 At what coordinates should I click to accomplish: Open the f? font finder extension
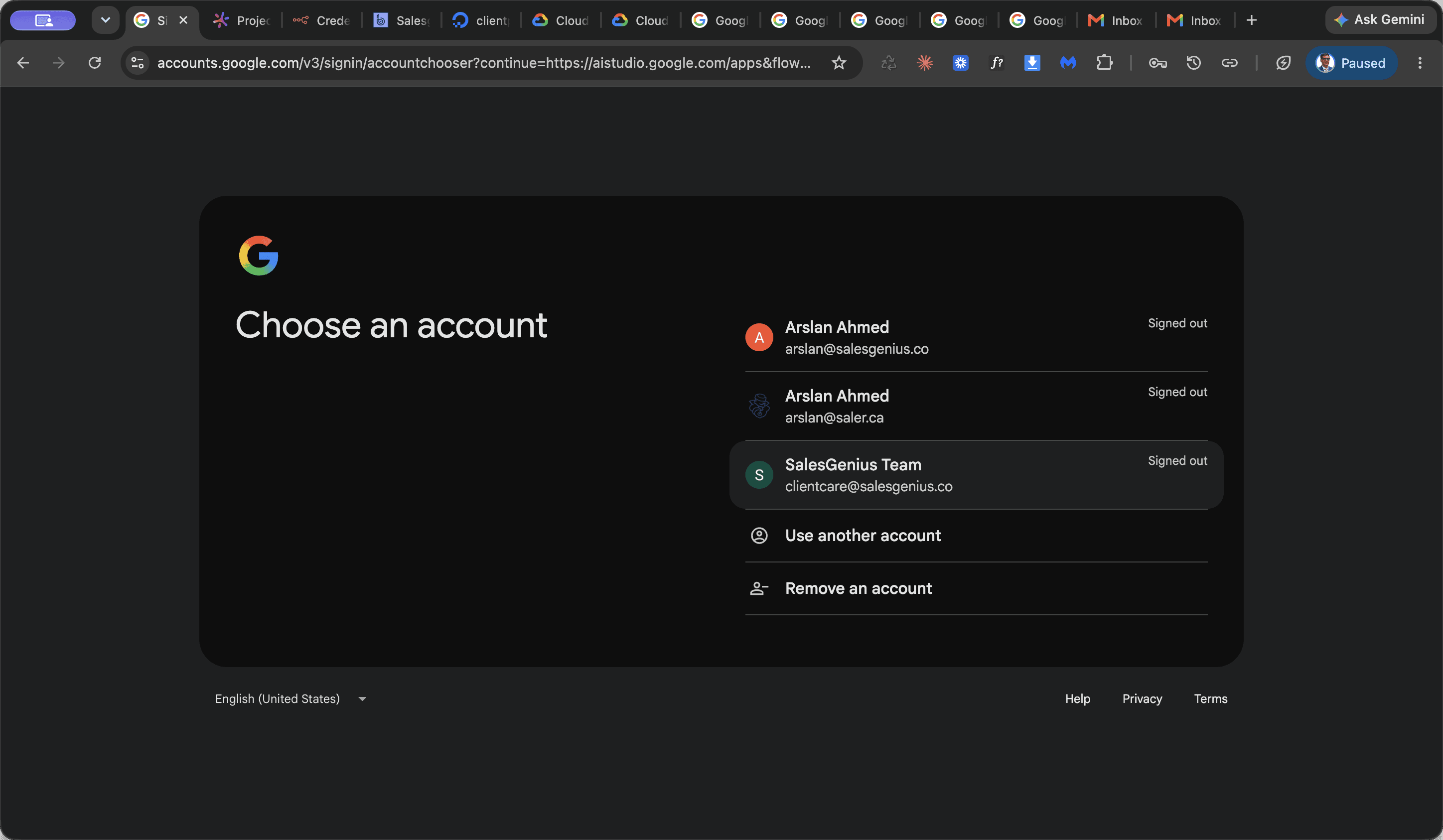point(997,63)
